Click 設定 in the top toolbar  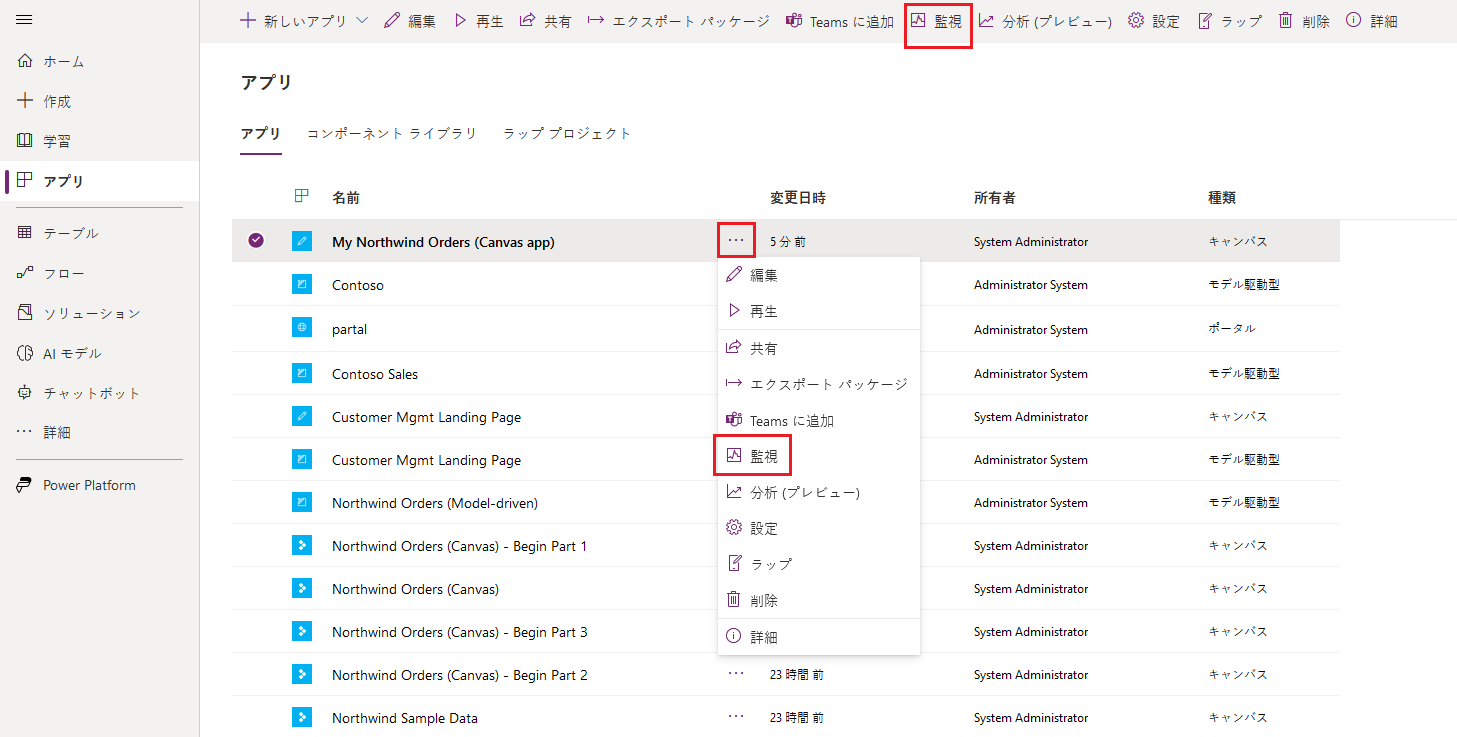(x=1154, y=21)
